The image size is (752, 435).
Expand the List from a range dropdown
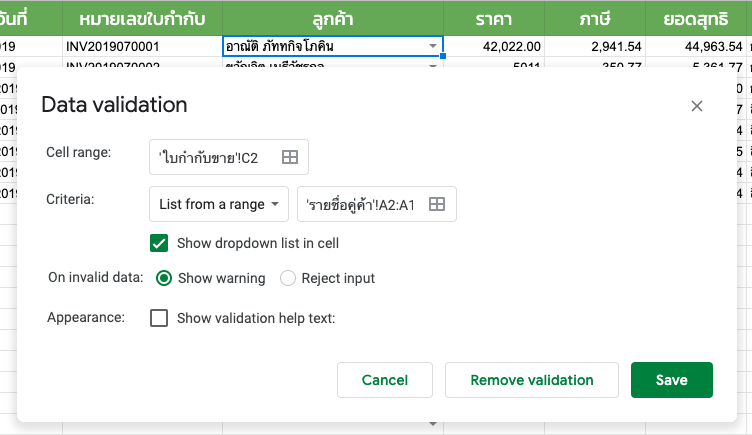[219, 204]
